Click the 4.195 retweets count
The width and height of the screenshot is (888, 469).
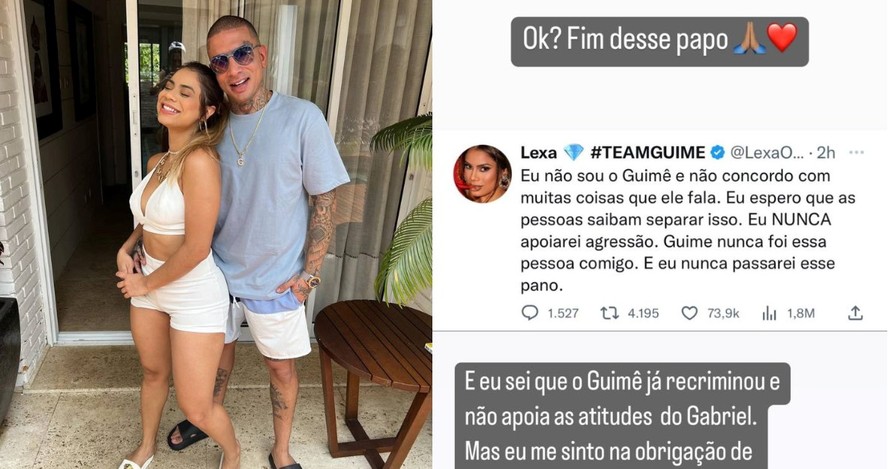pos(643,313)
